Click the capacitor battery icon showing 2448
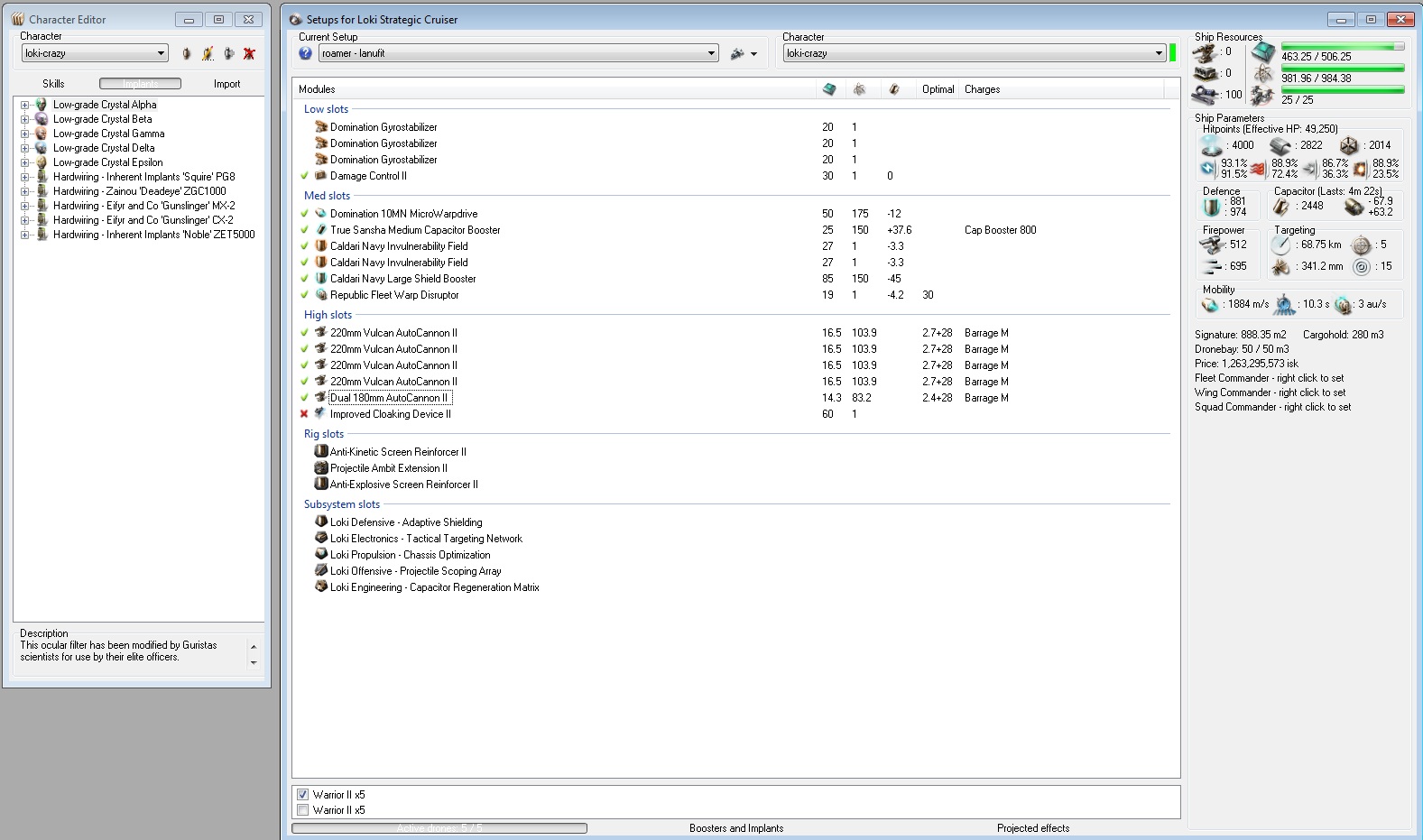Image resolution: width=1423 pixels, height=840 pixels. tap(1281, 207)
